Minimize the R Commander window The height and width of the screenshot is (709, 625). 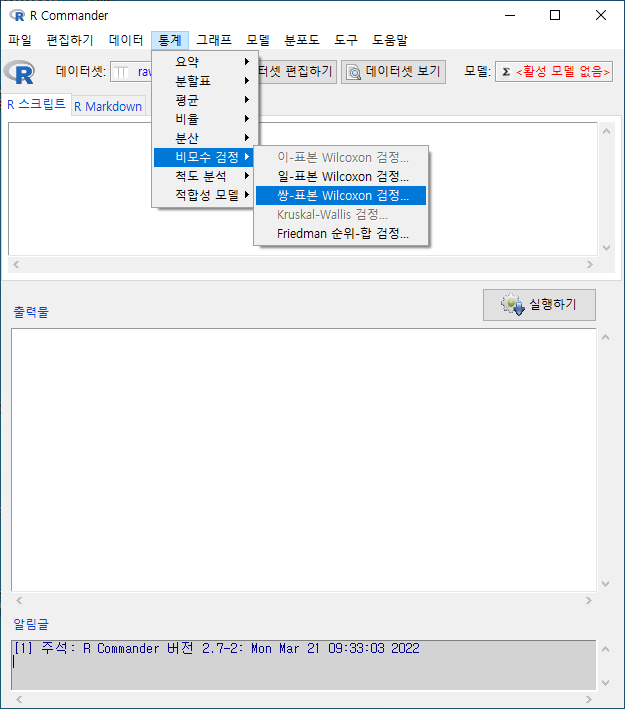tap(510, 15)
